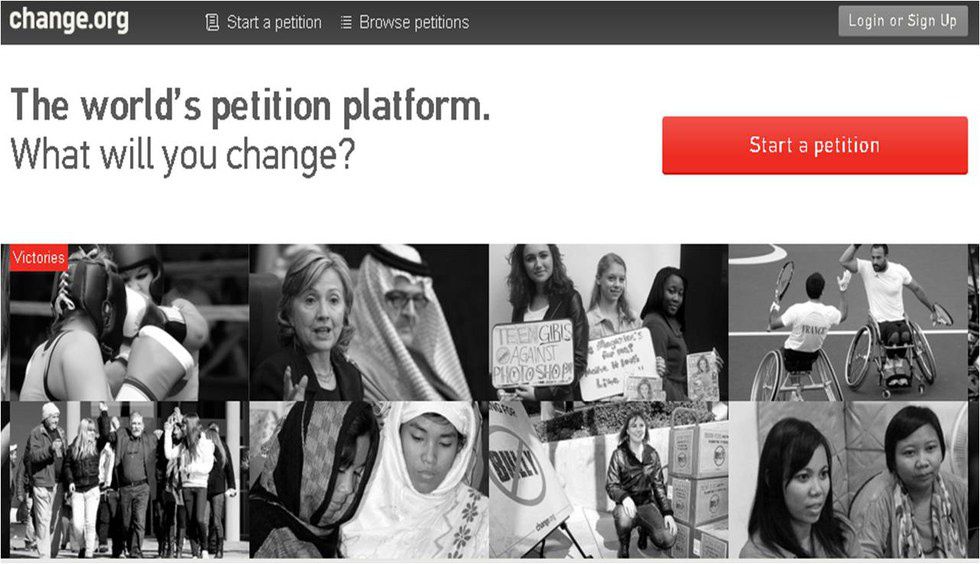Open the photo of two seated dark-haired women
The image size is (980, 564).
tap(848, 480)
